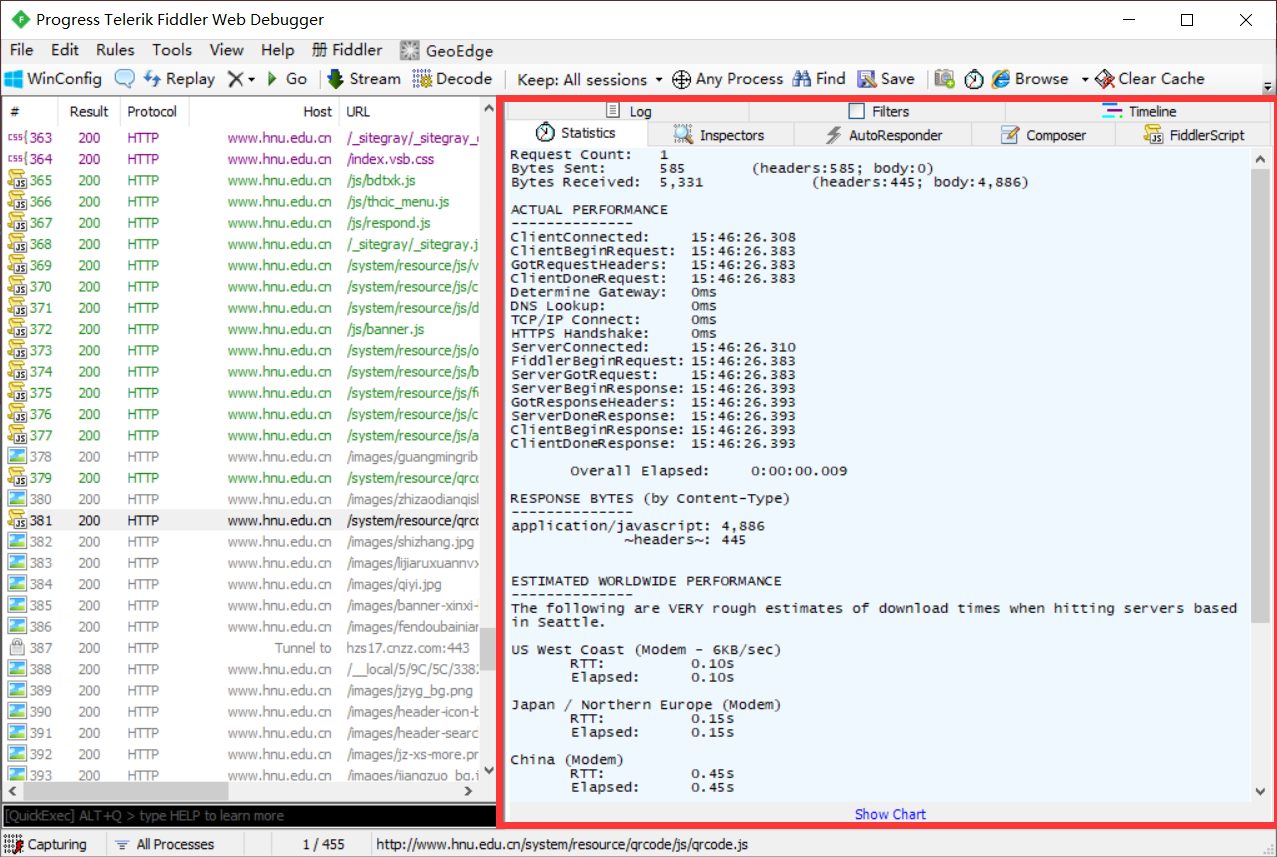Open the Rules menu
The height and width of the screenshot is (857, 1277).
click(x=115, y=50)
